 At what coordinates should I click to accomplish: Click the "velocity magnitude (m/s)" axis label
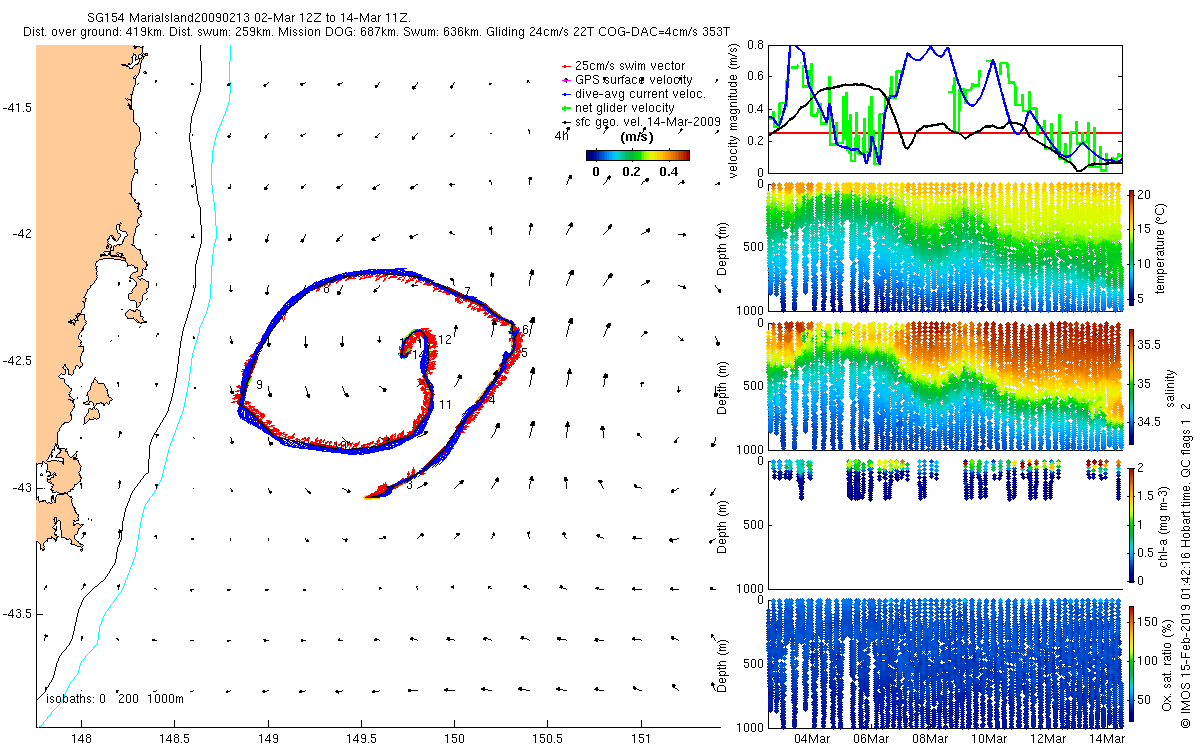point(735,110)
